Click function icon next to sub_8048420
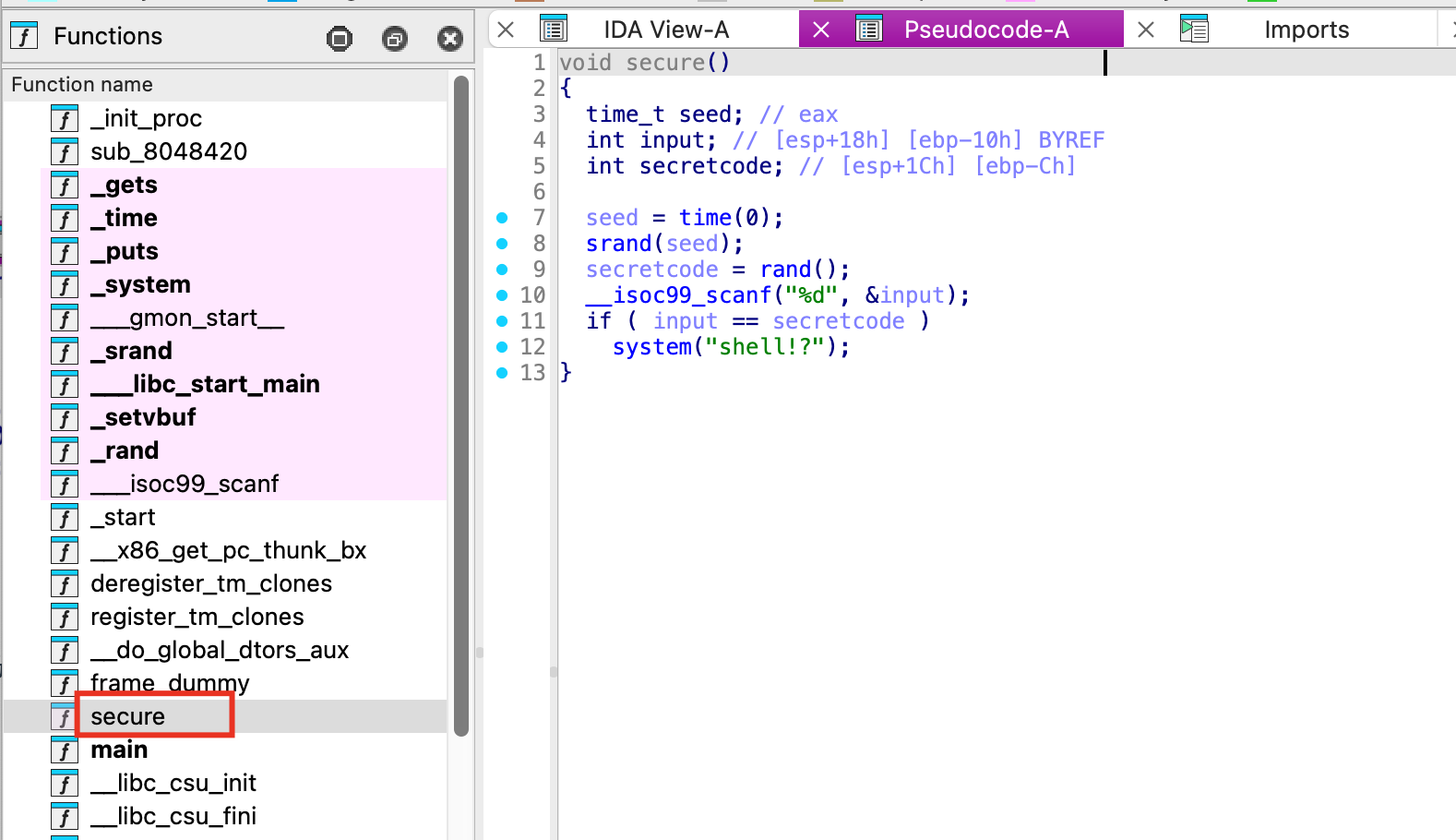This screenshot has width=1456, height=840. coord(64,151)
